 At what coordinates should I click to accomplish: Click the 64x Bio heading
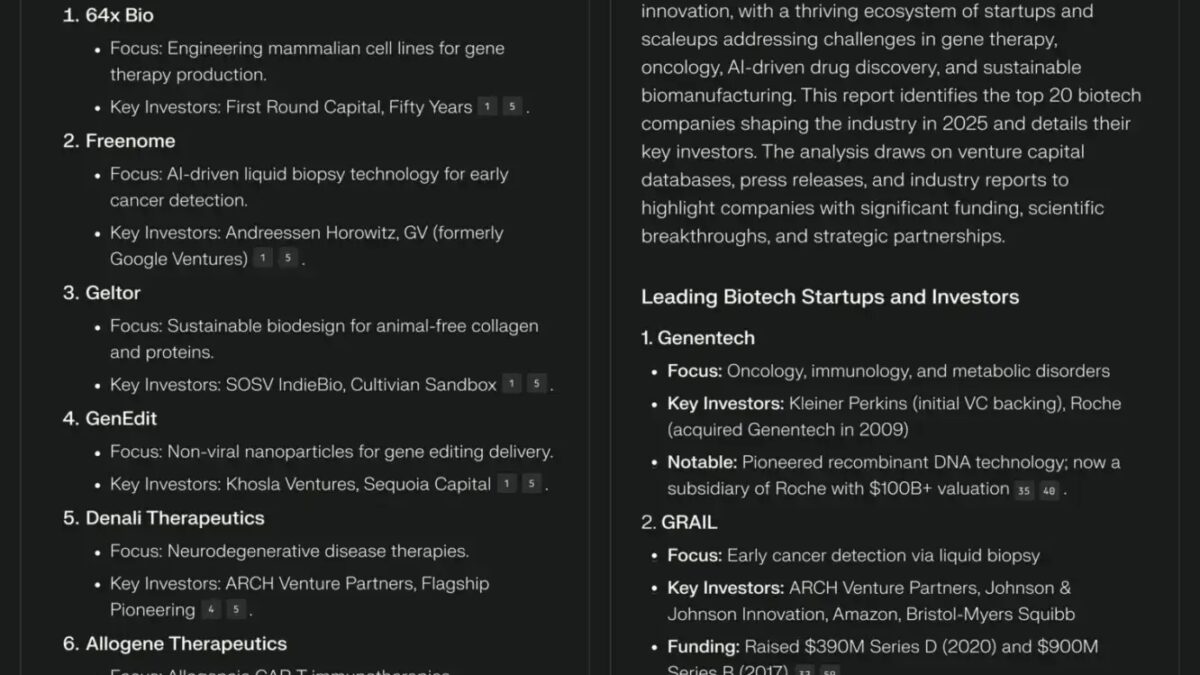click(x=119, y=15)
